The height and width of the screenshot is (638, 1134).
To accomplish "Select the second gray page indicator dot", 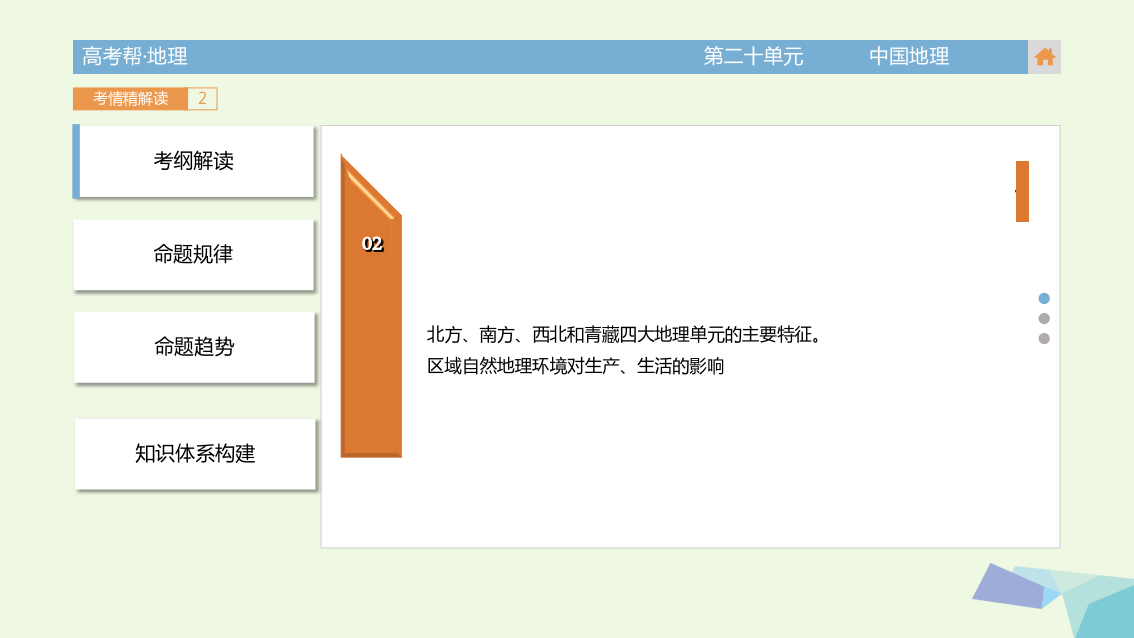I will [x=1044, y=318].
